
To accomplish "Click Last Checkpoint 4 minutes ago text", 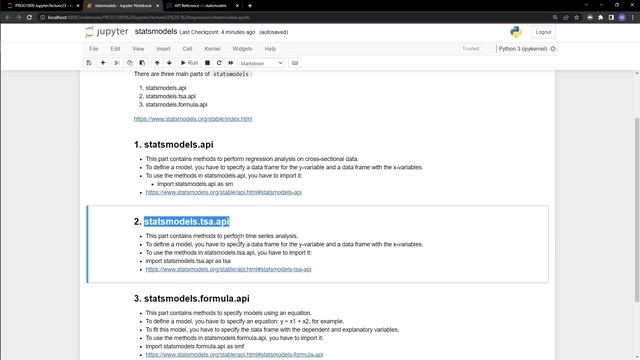I will pos(217,32).
